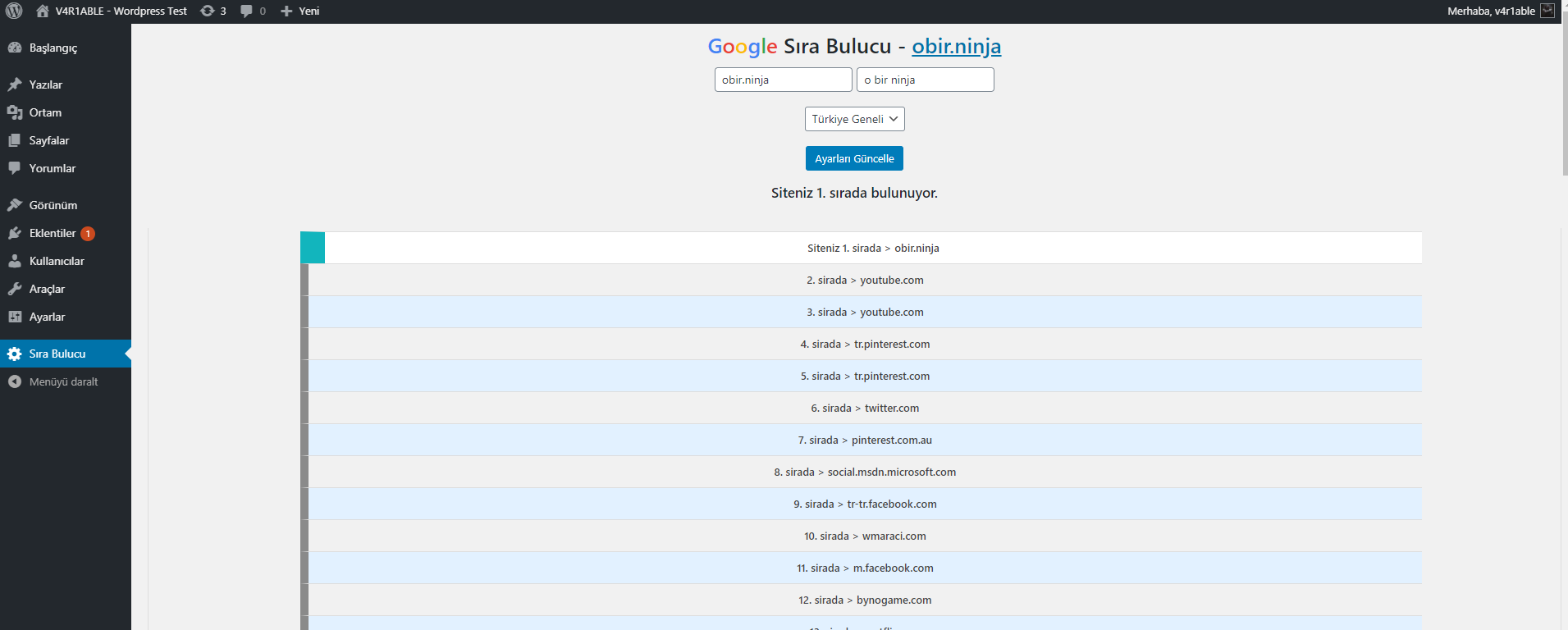Open the Ortam menu item

[66, 112]
